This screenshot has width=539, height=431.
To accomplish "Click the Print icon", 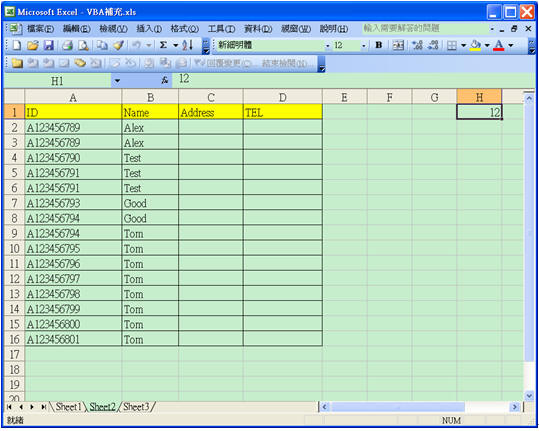I will pyautogui.click(x=68, y=45).
